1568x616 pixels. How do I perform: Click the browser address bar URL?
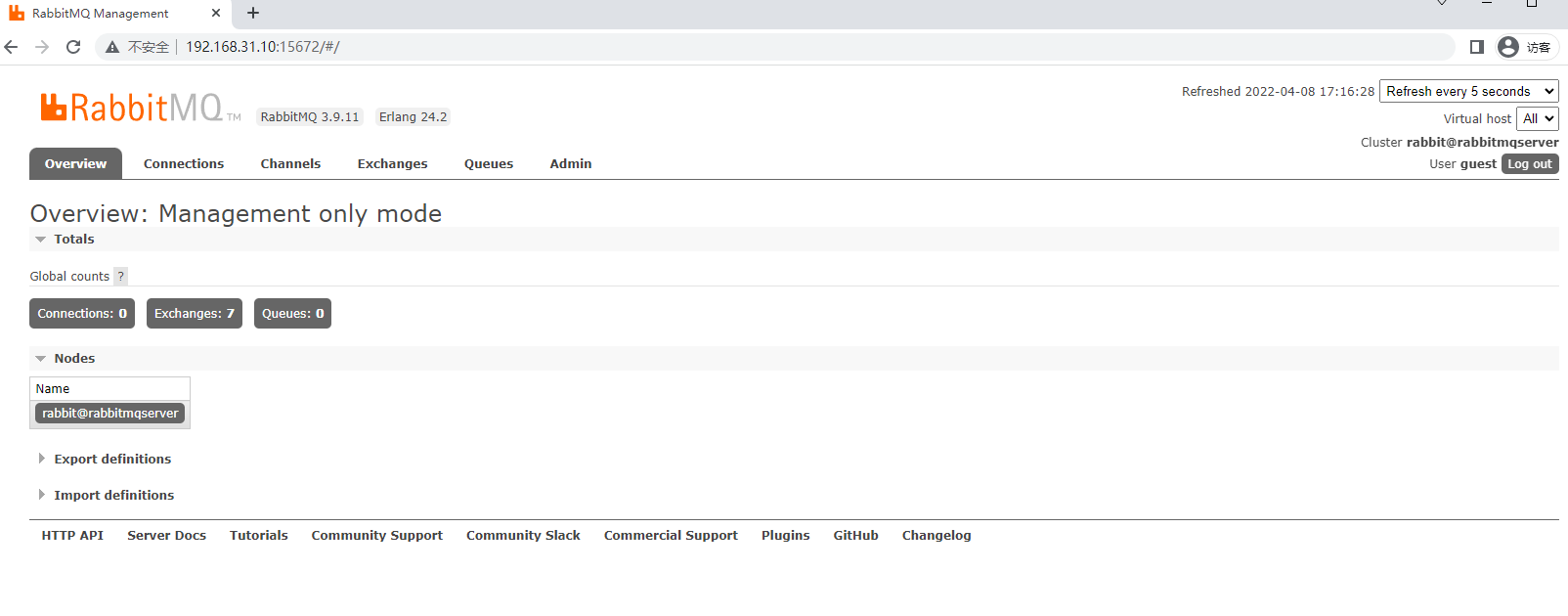(x=262, y=47)
